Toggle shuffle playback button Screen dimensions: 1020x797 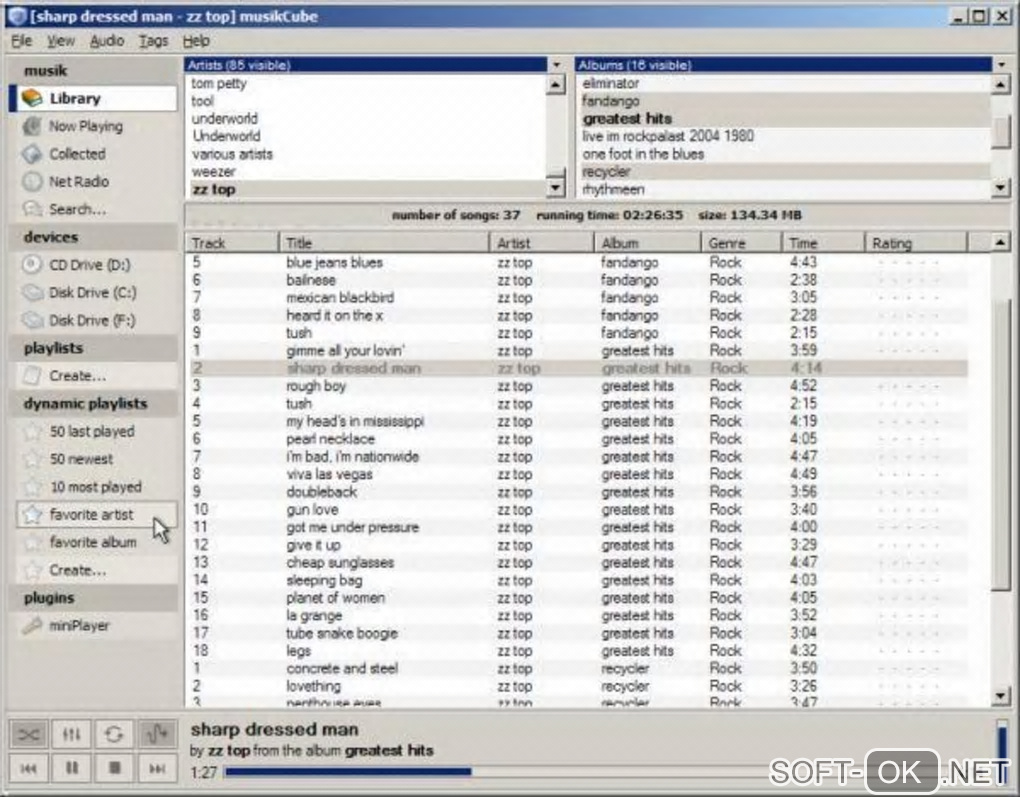tap(29, 735)
